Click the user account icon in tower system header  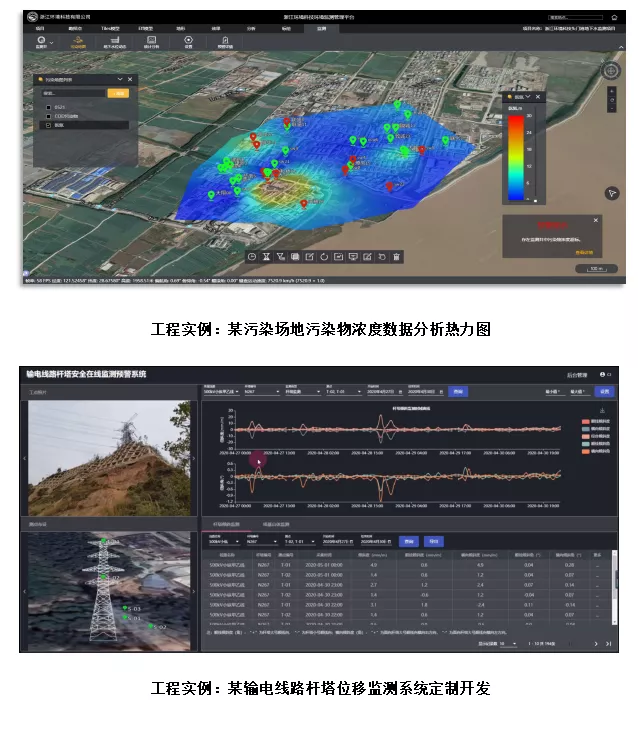click(x=602, y=375)
